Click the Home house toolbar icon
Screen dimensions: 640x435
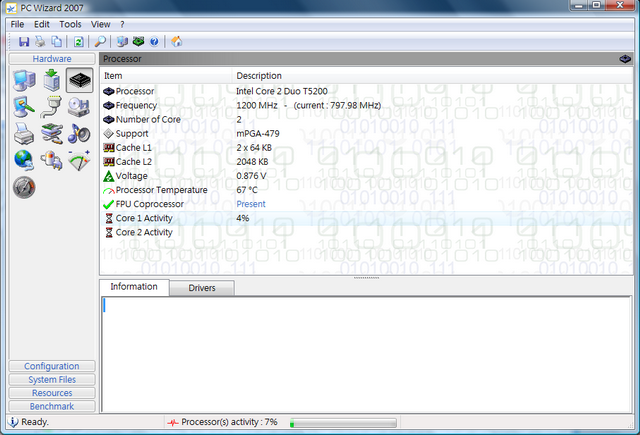click(x=177, y=41)
